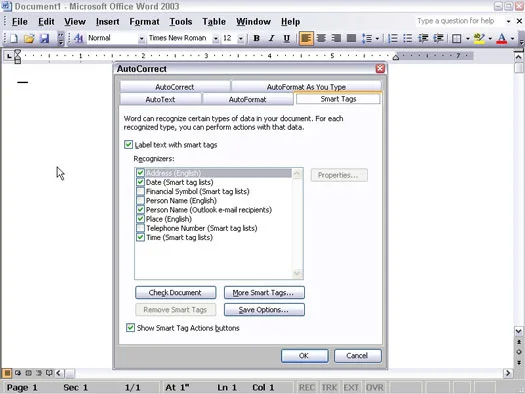The width and height of the screenshot is (525, 394).
Task: Decrease the paragraph indent
Action: (x=423, y=38)
